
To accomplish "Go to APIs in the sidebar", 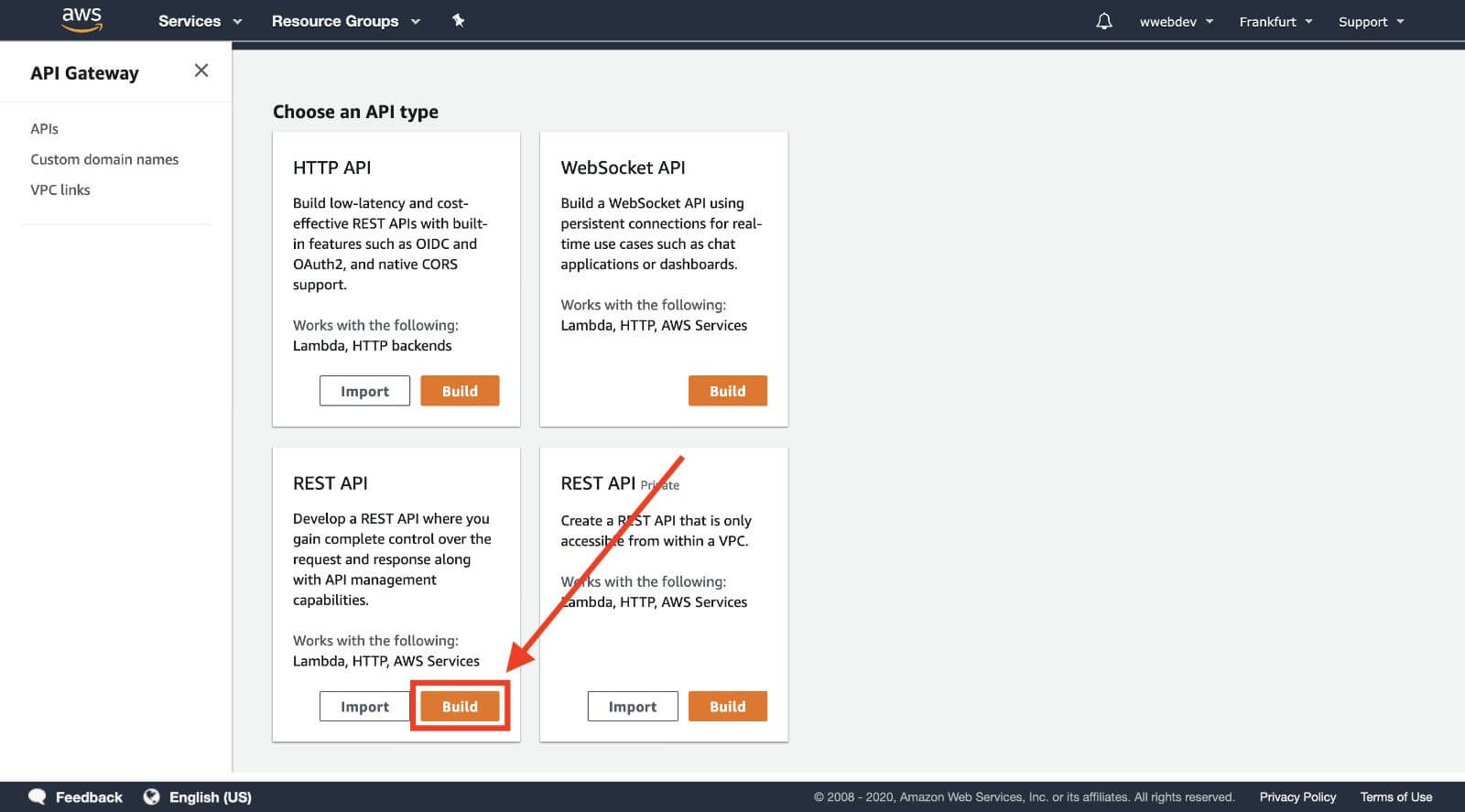I will tap(44, 129).
